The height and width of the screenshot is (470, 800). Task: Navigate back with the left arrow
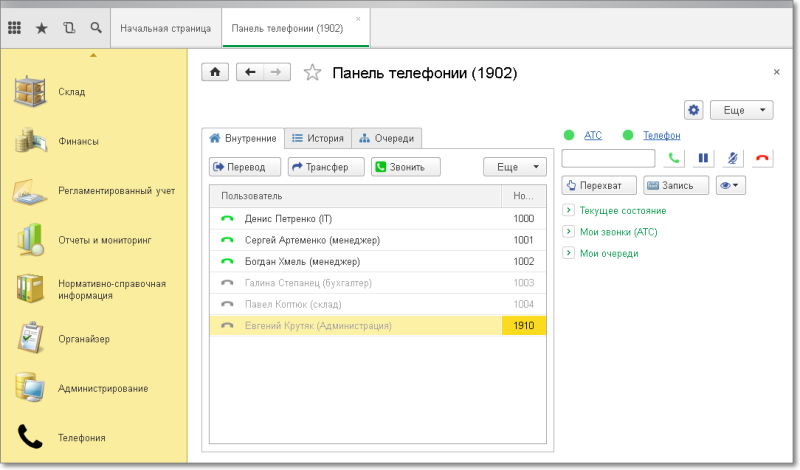click(250, 72)
